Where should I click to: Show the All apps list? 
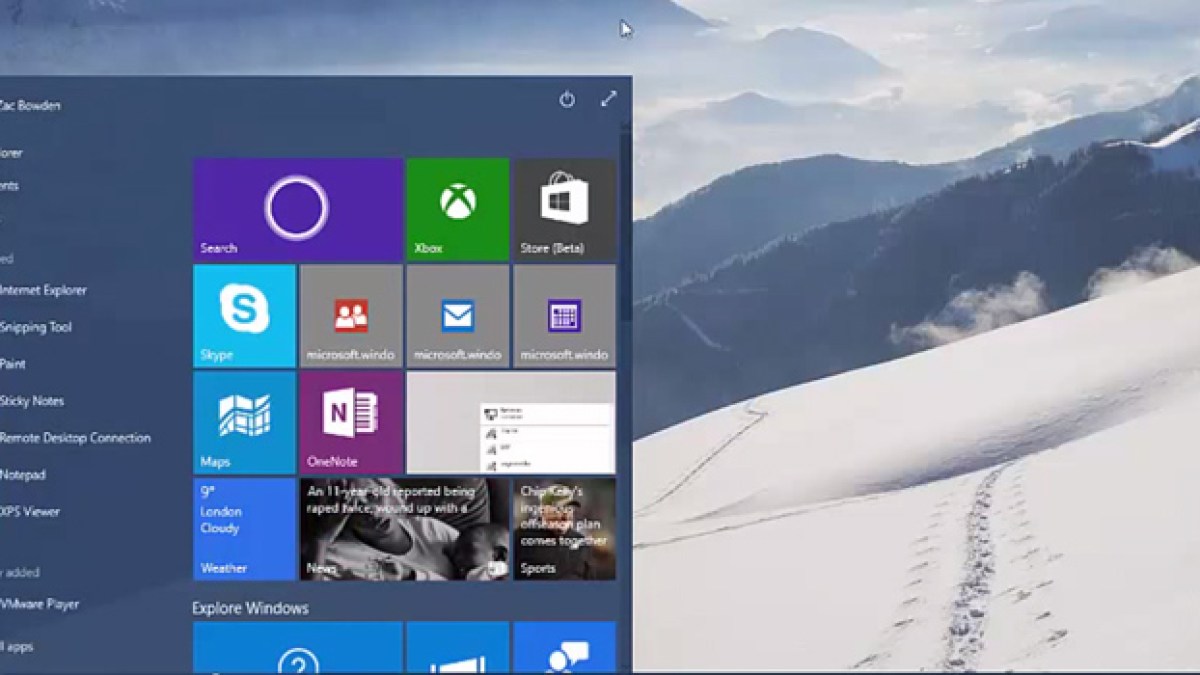pos(17,647)
